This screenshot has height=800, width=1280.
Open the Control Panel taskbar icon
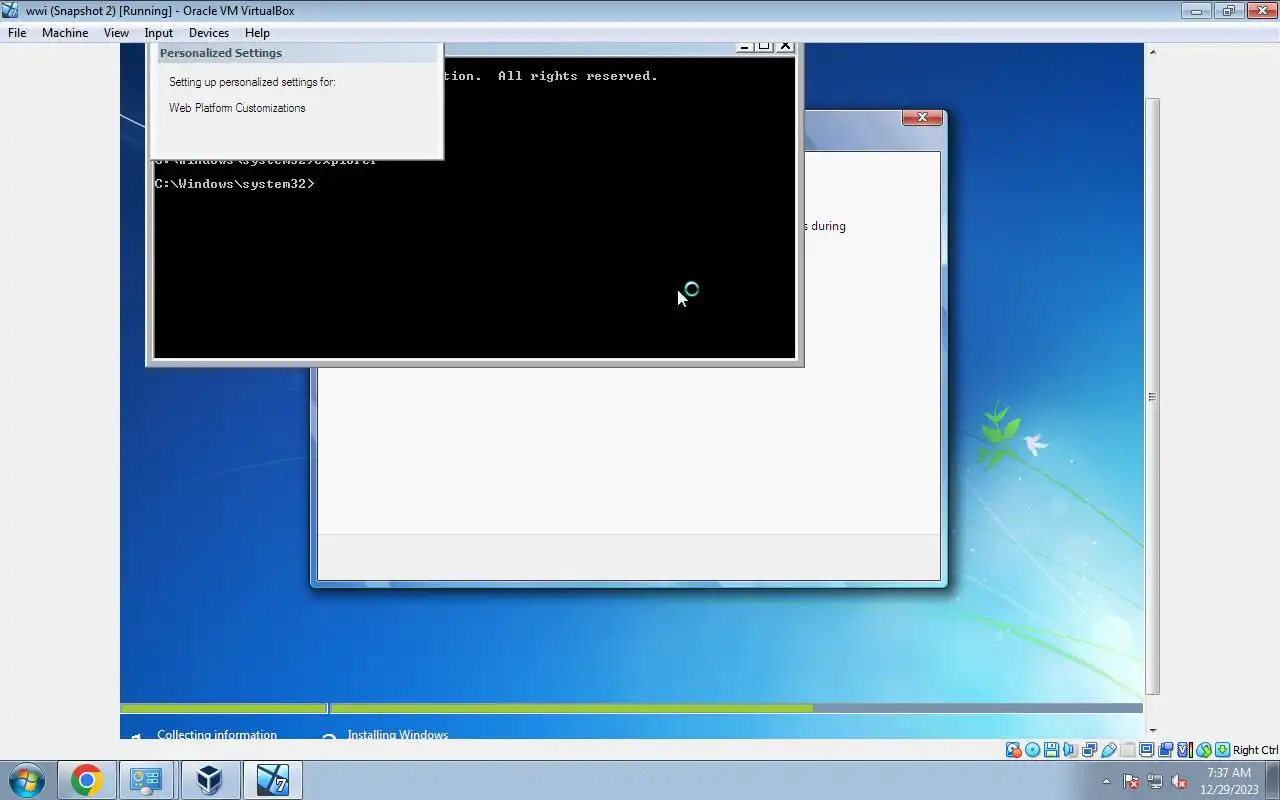pyautogui.click(x=147, y=780)
